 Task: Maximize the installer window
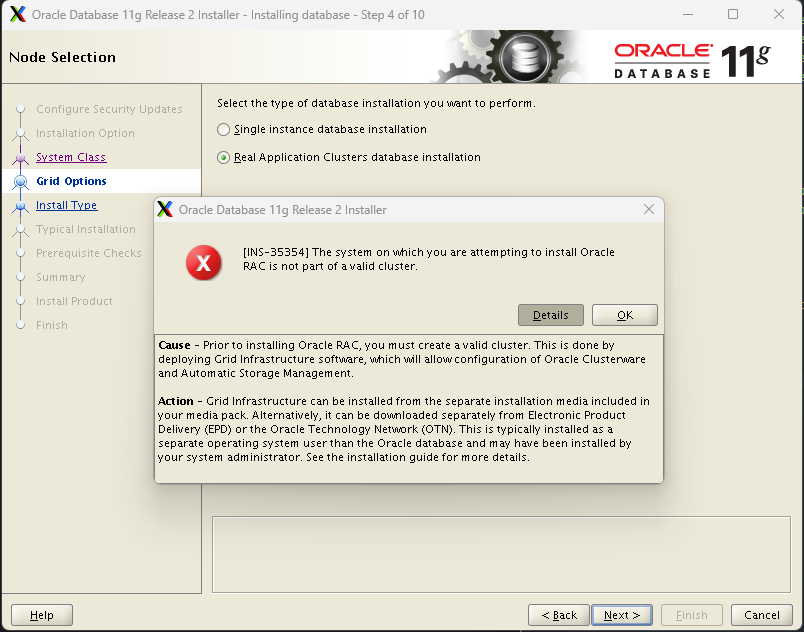tap(733, 14)
